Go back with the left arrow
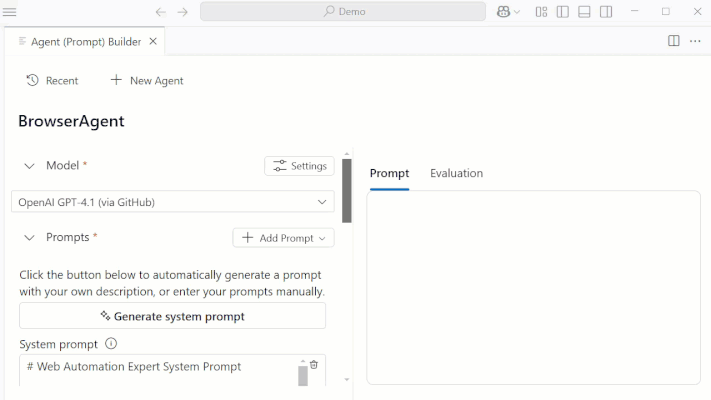The width and height of the screenshot is (711, 400). [161, 12]
